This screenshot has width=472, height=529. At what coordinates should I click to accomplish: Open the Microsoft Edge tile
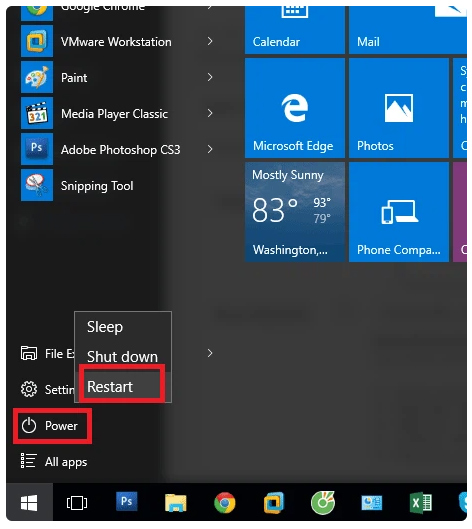pyautogui.click(x=295, y=108)
